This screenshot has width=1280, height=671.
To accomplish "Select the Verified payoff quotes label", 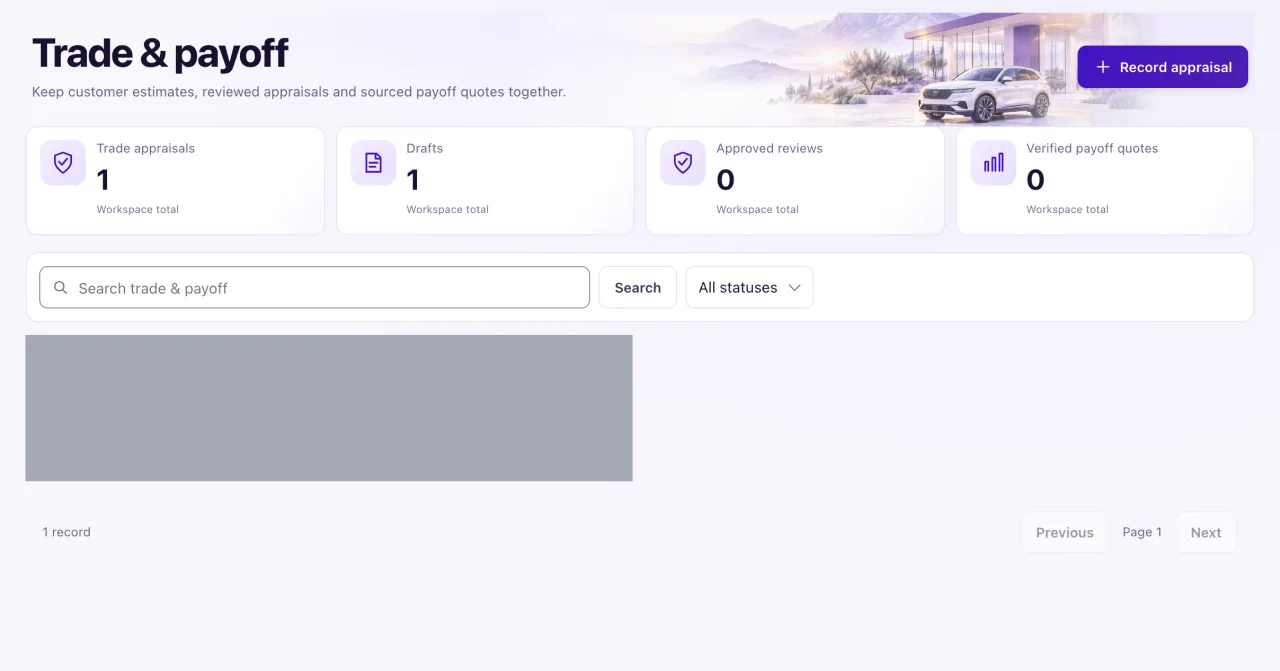I will click(x=1092, y=148).
